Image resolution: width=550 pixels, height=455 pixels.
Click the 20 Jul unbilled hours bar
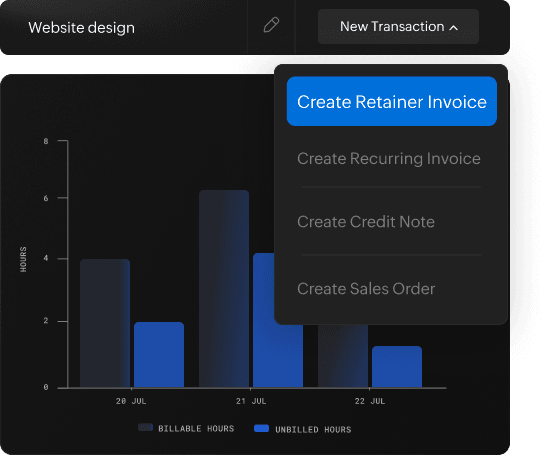pos(159,355)
